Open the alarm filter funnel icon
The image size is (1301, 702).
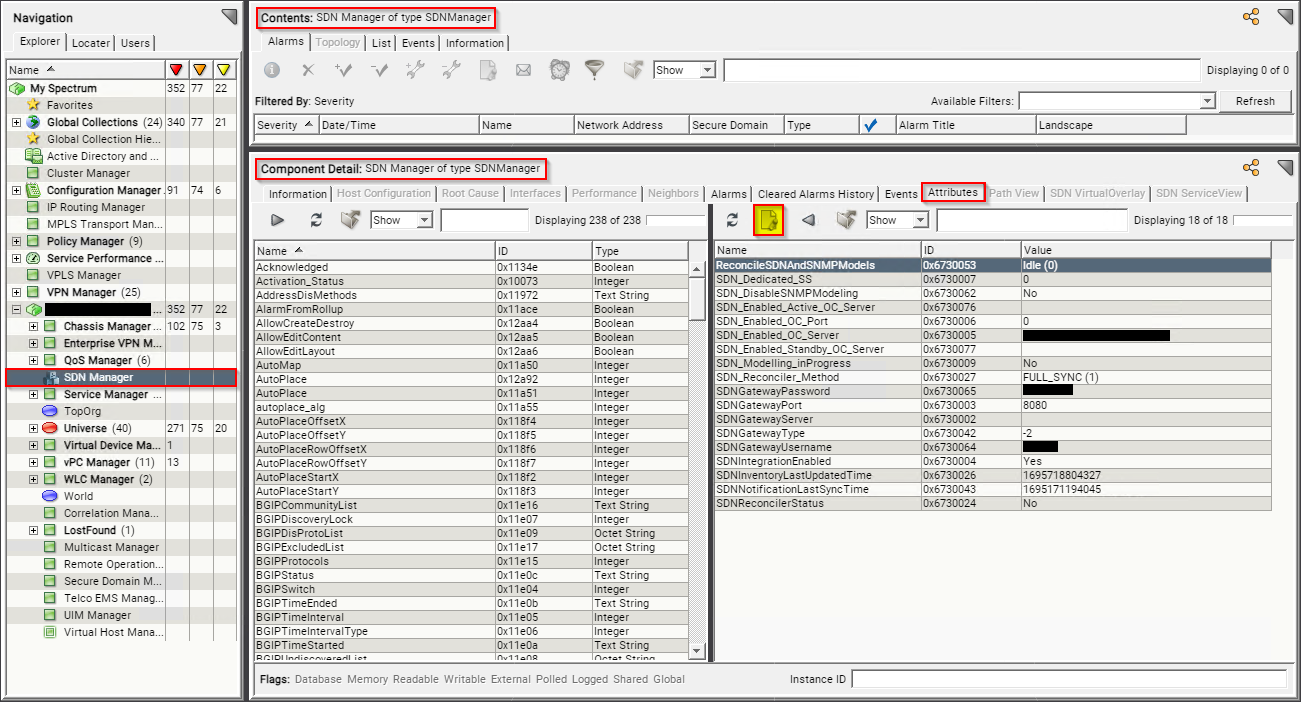[595, 70]
